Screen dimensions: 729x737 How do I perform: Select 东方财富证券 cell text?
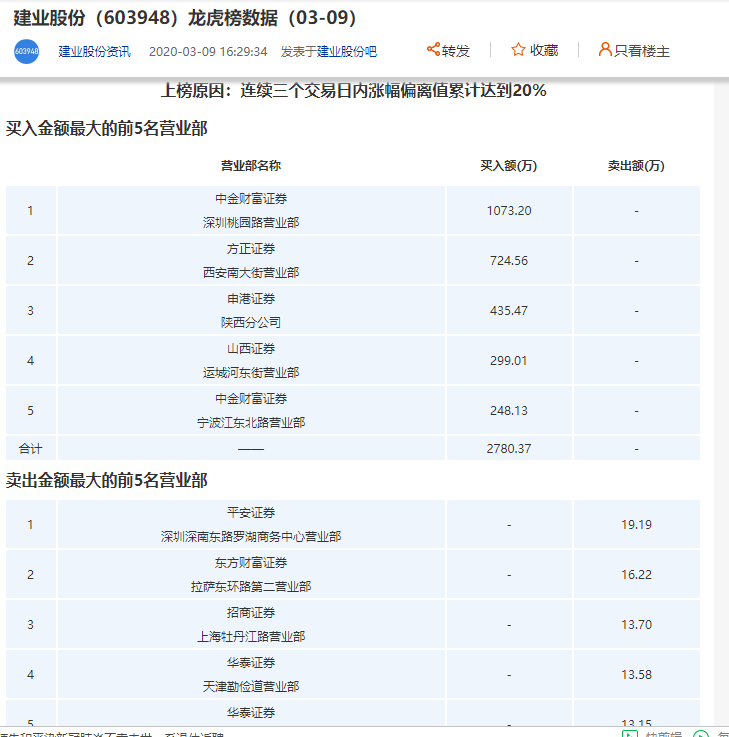click(x=251, y=563)
